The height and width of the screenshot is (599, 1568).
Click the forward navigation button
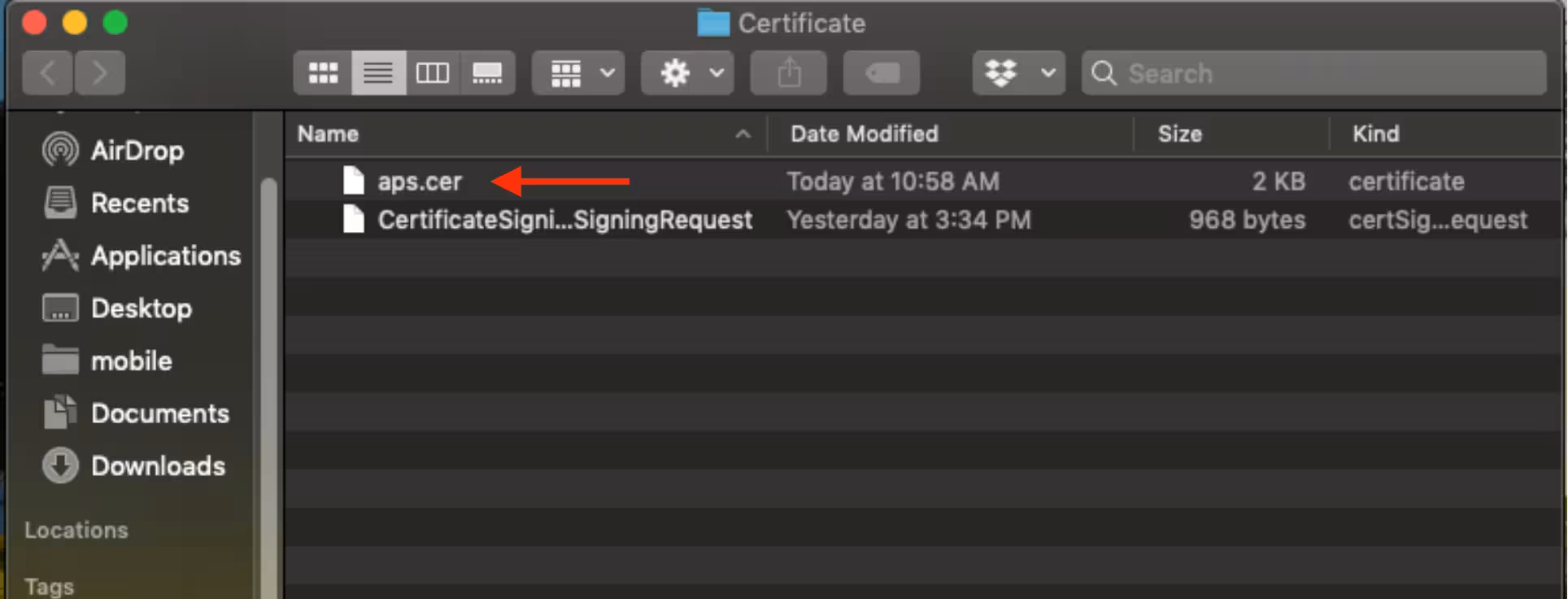99,72
